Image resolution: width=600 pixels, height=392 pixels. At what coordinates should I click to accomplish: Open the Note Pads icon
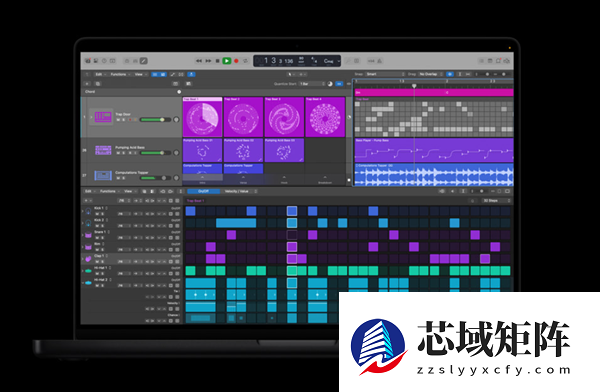tap(490, 61)
